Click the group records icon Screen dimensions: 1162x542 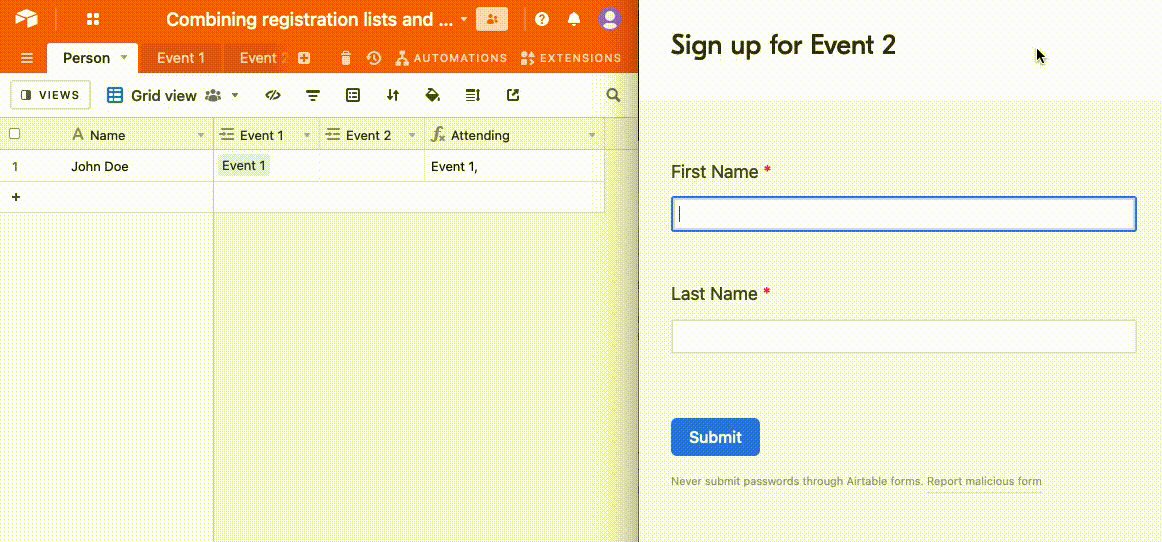pos(353,96)
